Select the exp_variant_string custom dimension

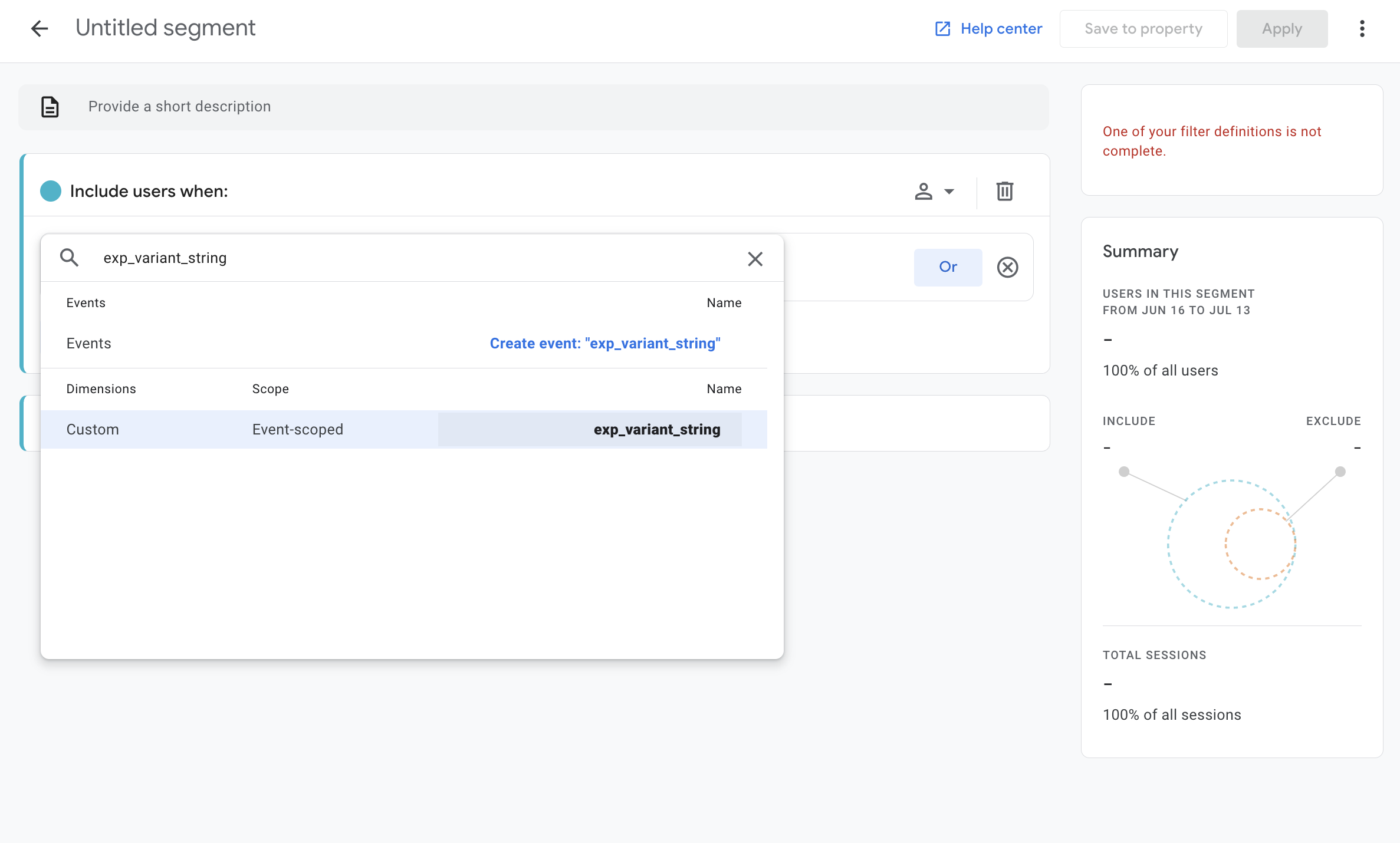point(656,429)
